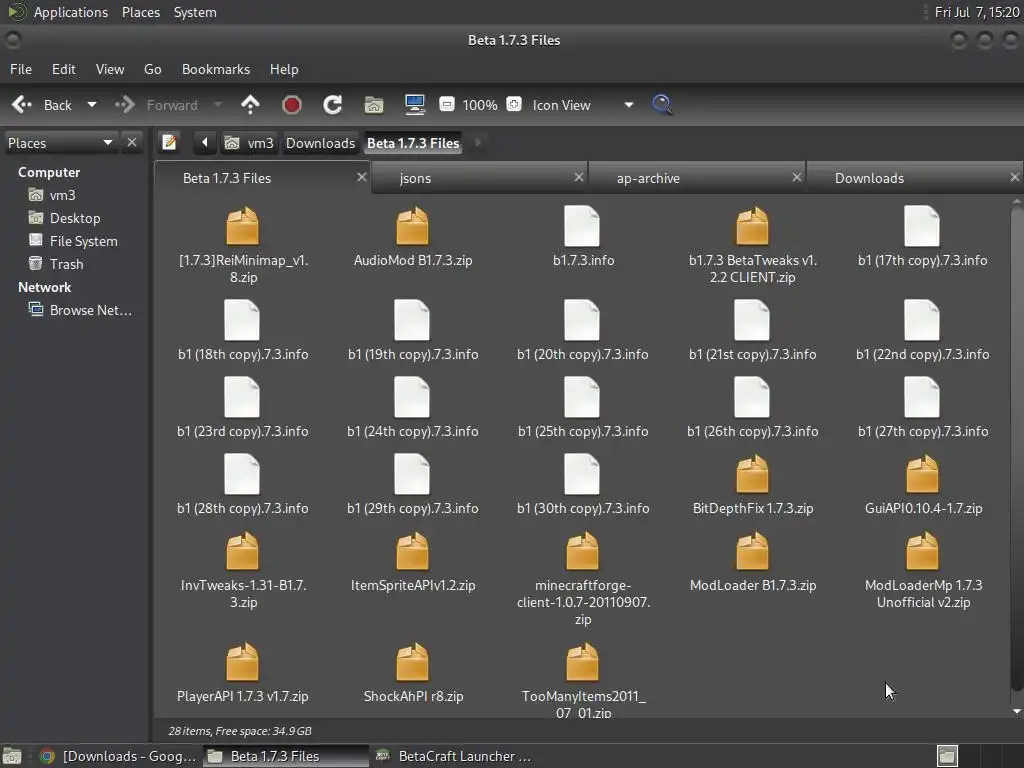Open the File menu
1024x768 pixels.
(x=21, y=69)
